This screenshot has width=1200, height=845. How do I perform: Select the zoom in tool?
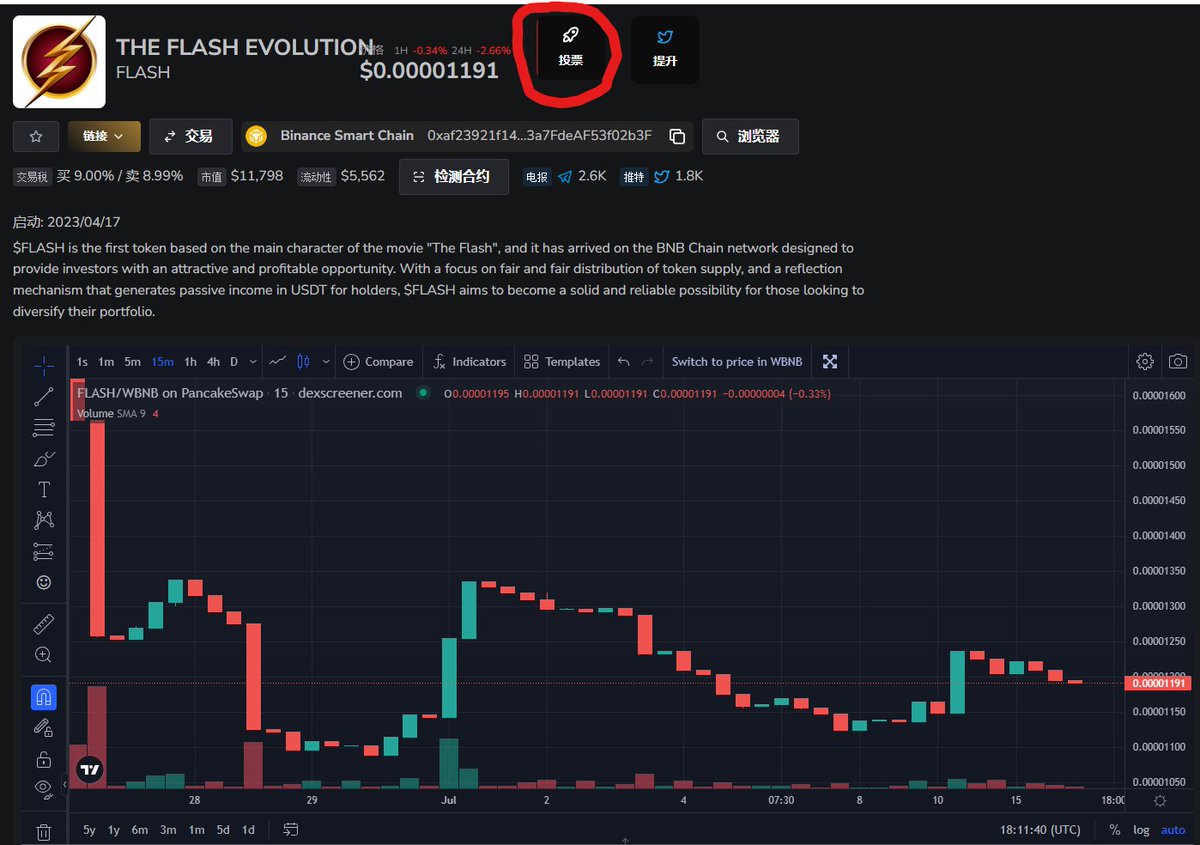coord(44,655)
